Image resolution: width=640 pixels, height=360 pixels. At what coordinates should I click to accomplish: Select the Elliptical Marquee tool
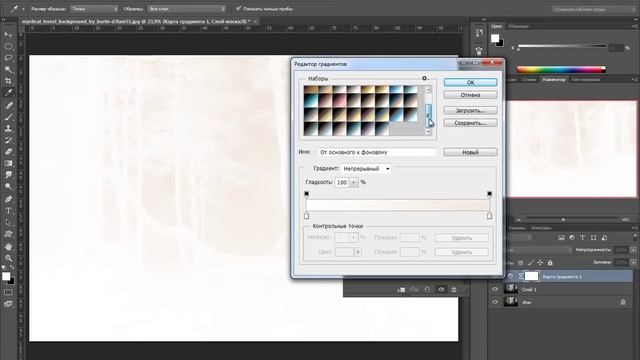click(8, 47)
